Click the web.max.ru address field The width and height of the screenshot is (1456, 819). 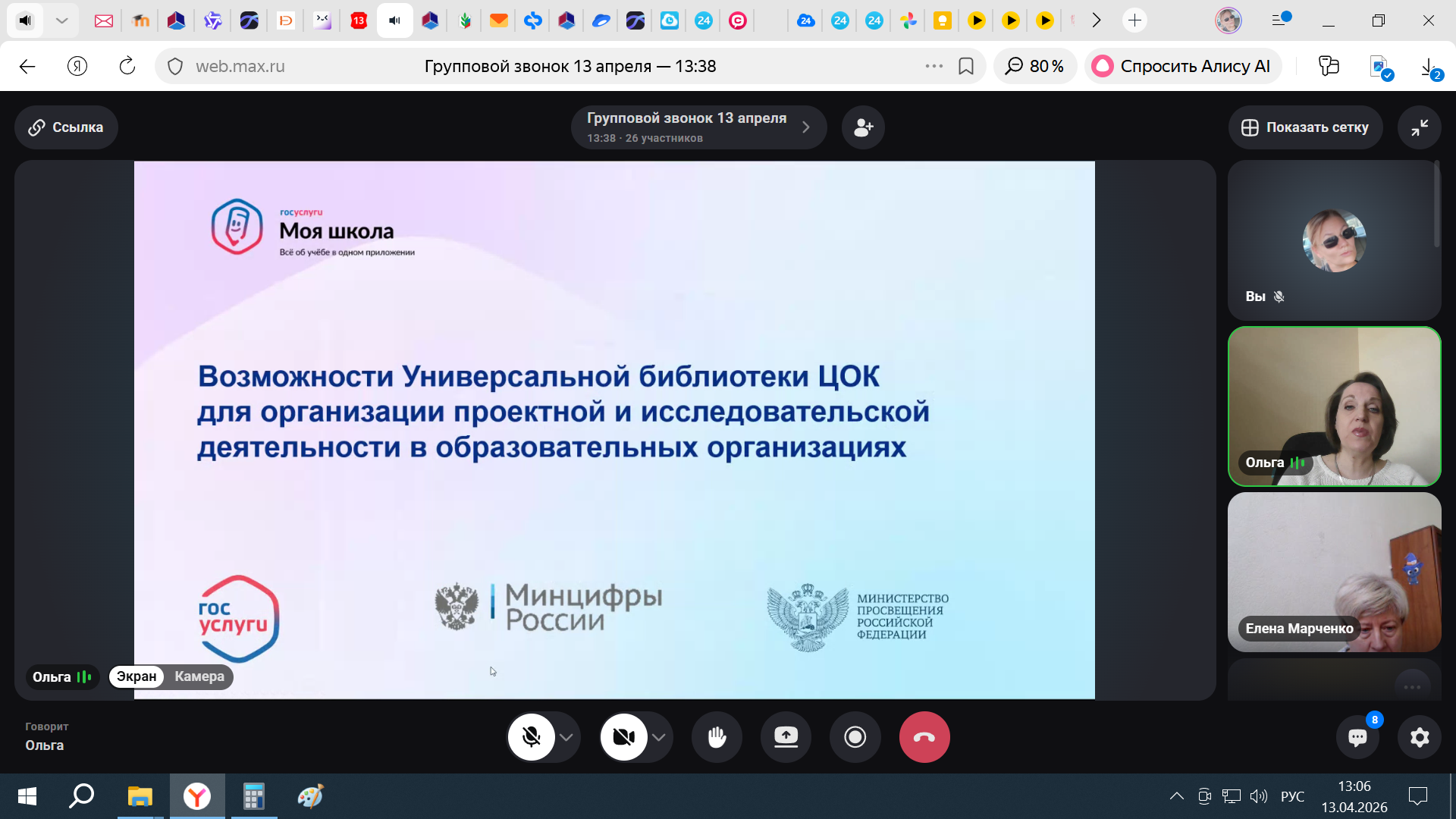[240, 67]
